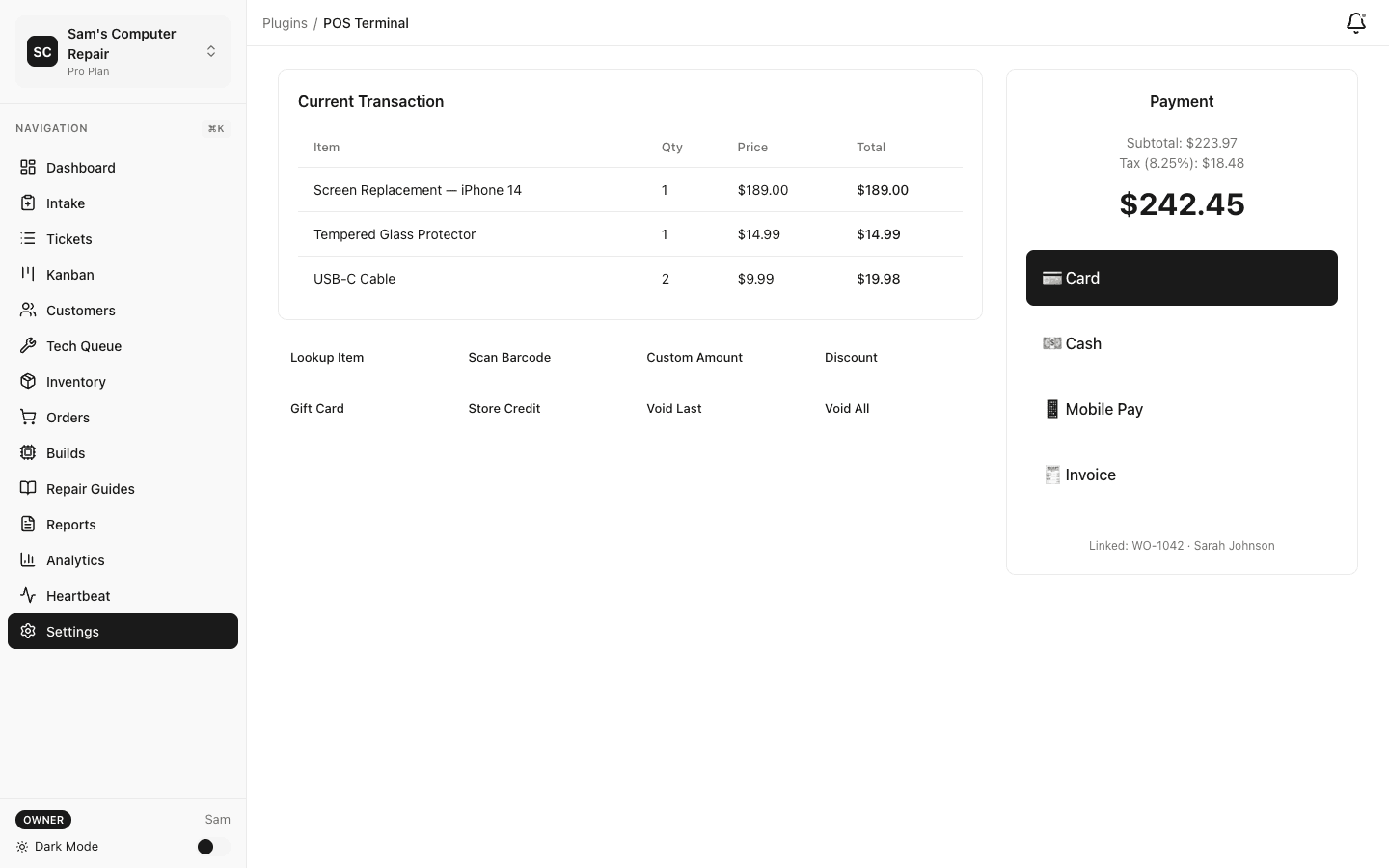Open Inventory using the box icon
This screenshot has height=868, width=1389.
[29, 381]
